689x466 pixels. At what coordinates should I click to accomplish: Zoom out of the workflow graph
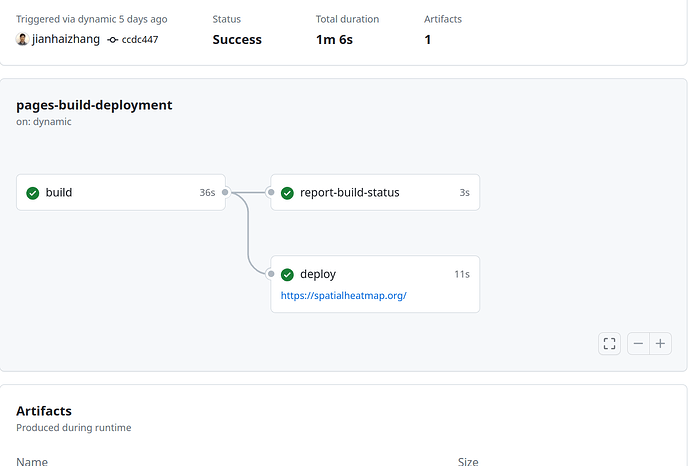[x=638, y=344]
